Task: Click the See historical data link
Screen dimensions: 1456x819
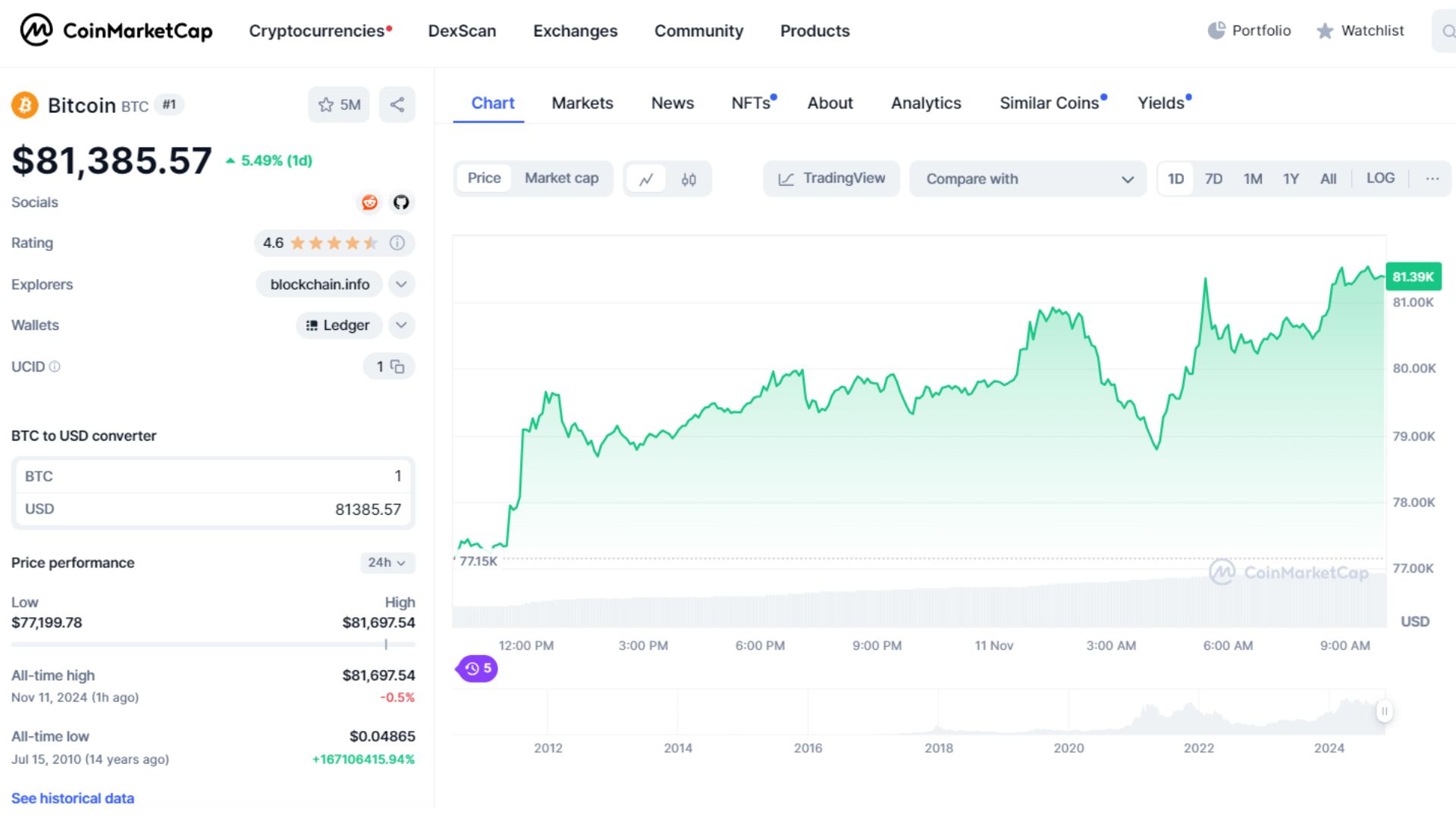Action: 72,798
